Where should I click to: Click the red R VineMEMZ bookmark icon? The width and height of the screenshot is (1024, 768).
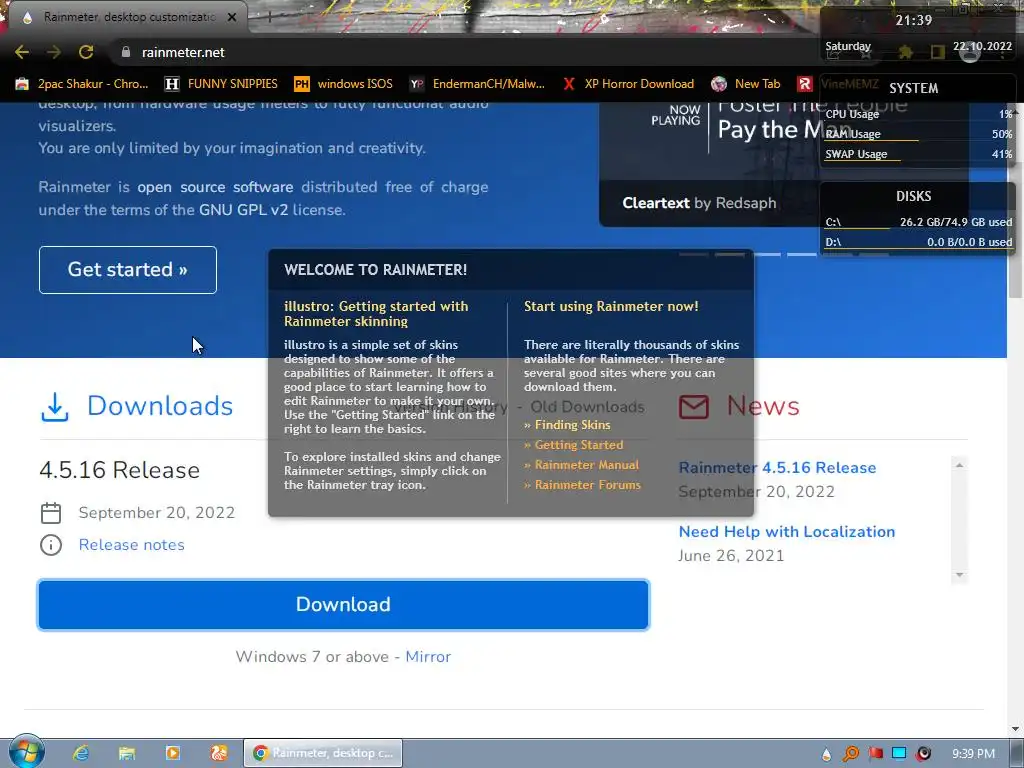(805, 84)
